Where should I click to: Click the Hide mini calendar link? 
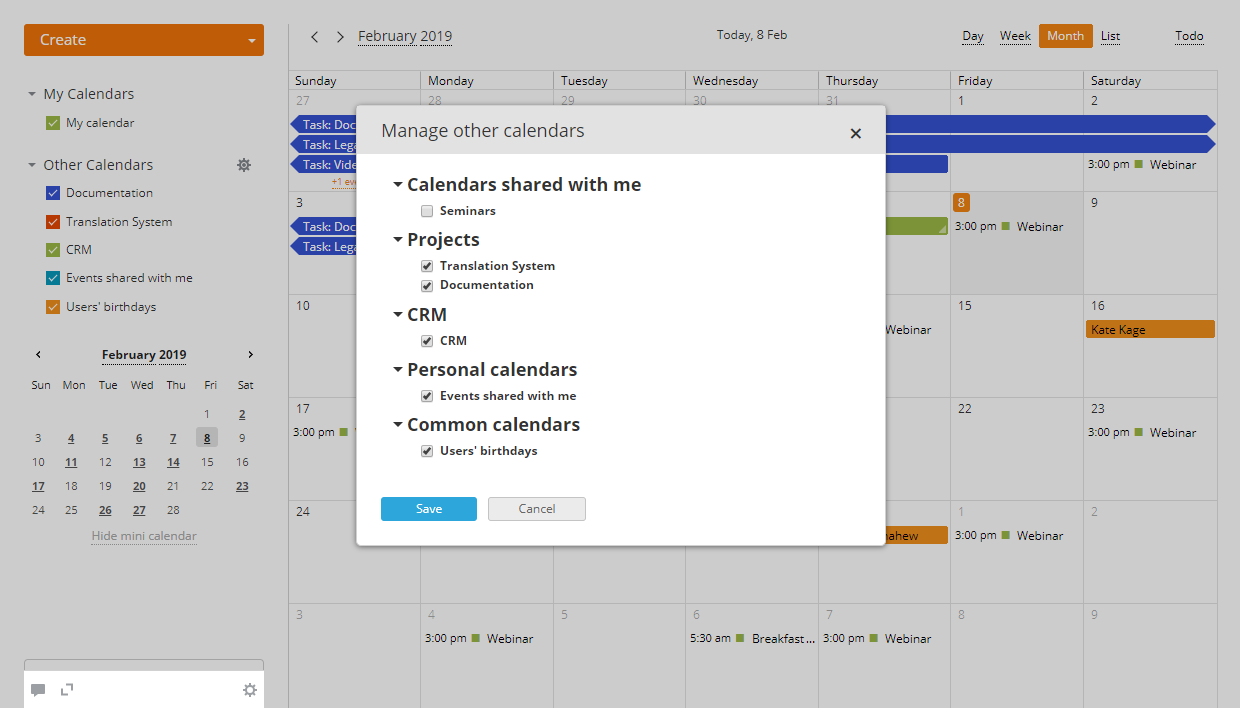(x=143, y=535)
